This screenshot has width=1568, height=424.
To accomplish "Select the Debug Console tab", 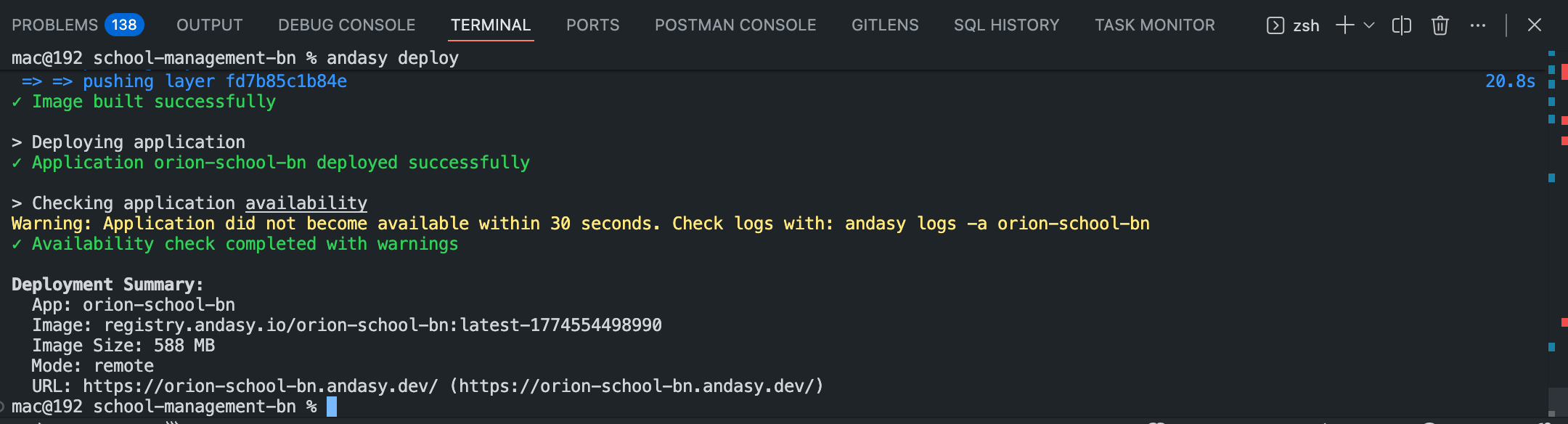I will point(346,25).
